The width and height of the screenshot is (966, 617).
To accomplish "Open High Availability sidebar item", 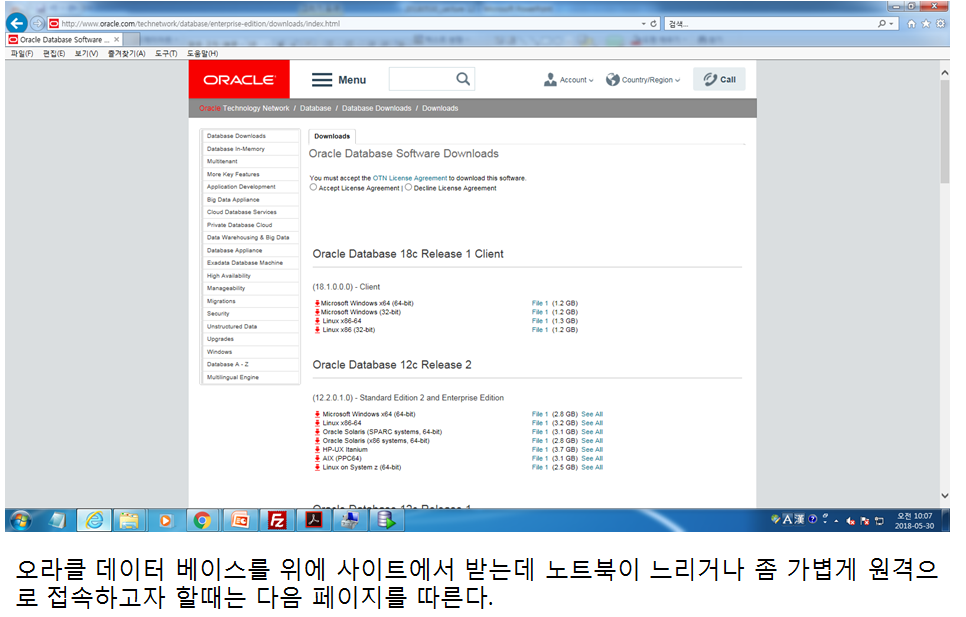I will pos(250,276).
